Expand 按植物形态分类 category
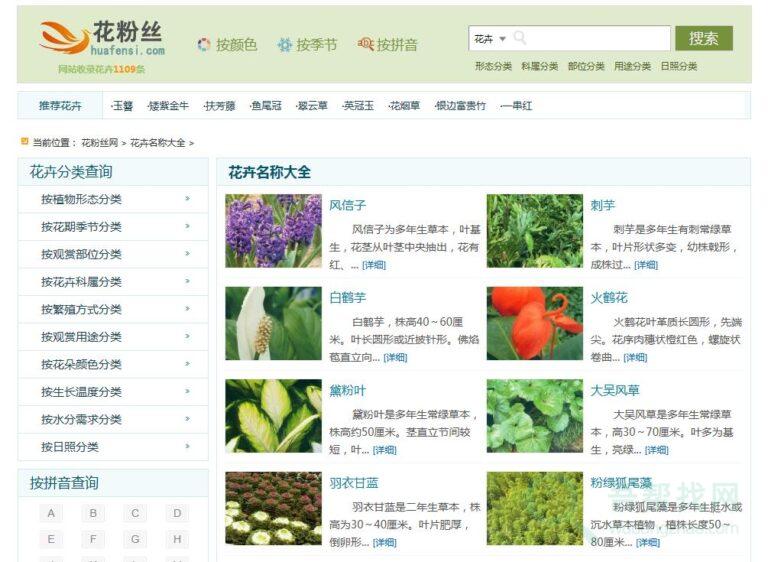This screenshot has height=562, width=768. [x=112, y=199]
